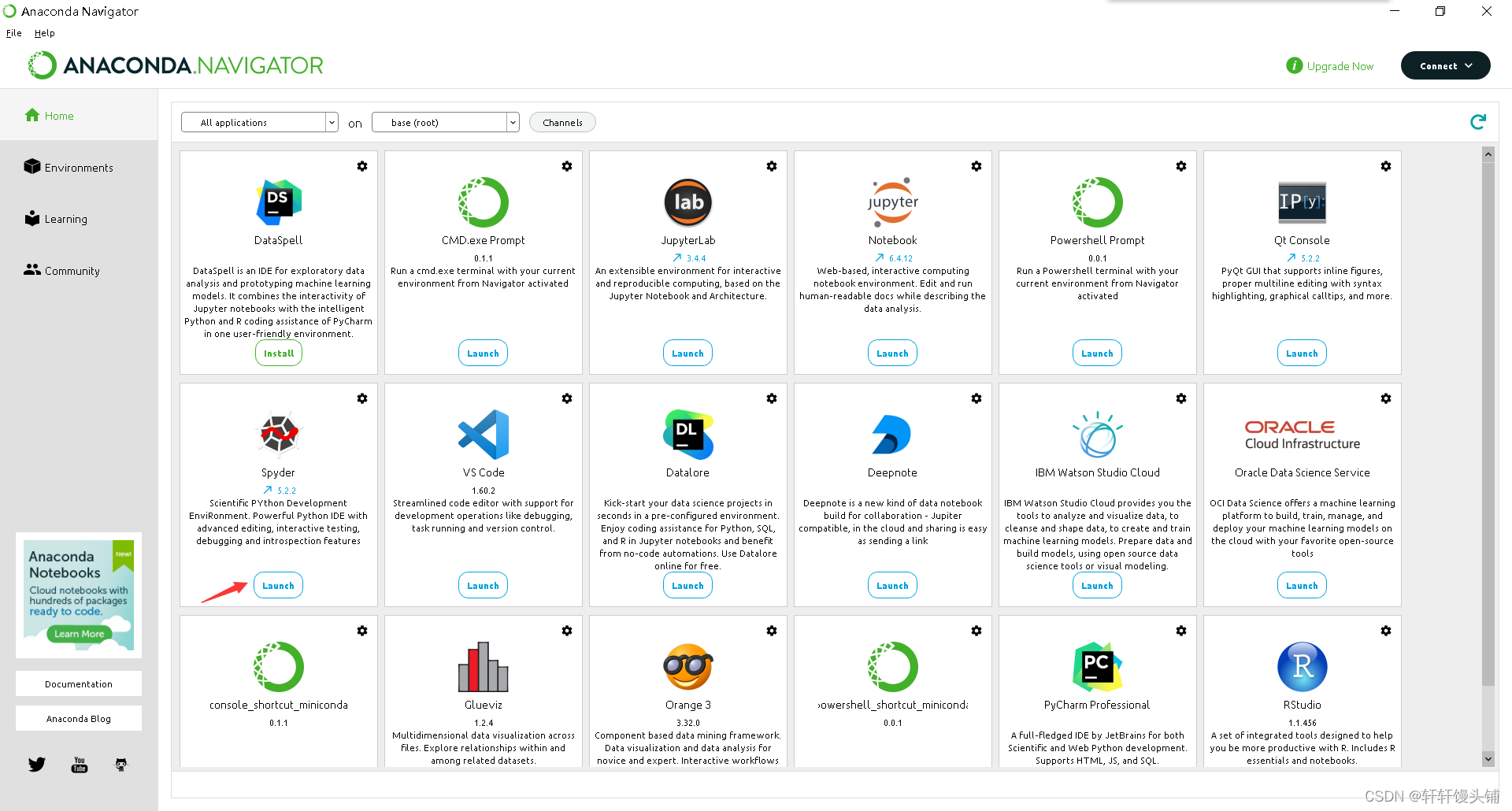
Task: Launch Datalore
Action: tap(688, 586)
